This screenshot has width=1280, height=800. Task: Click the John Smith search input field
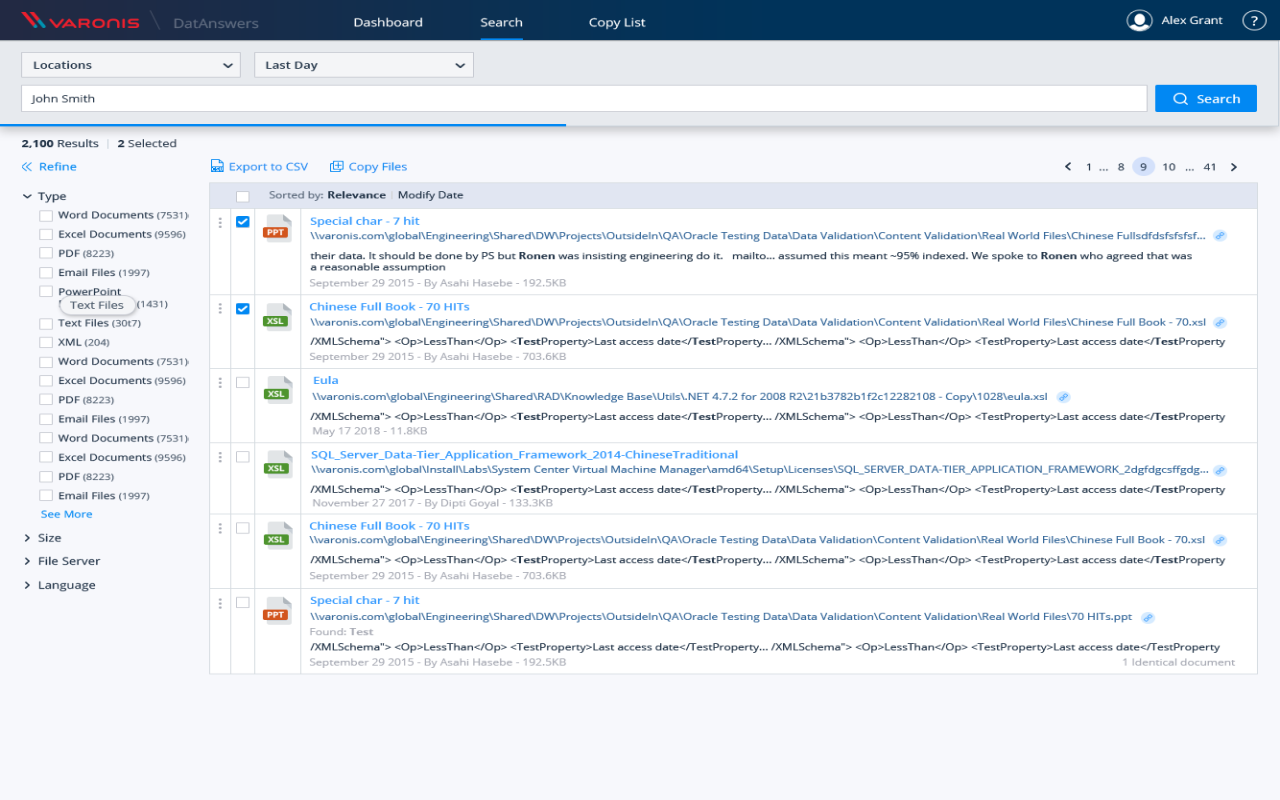584,99
